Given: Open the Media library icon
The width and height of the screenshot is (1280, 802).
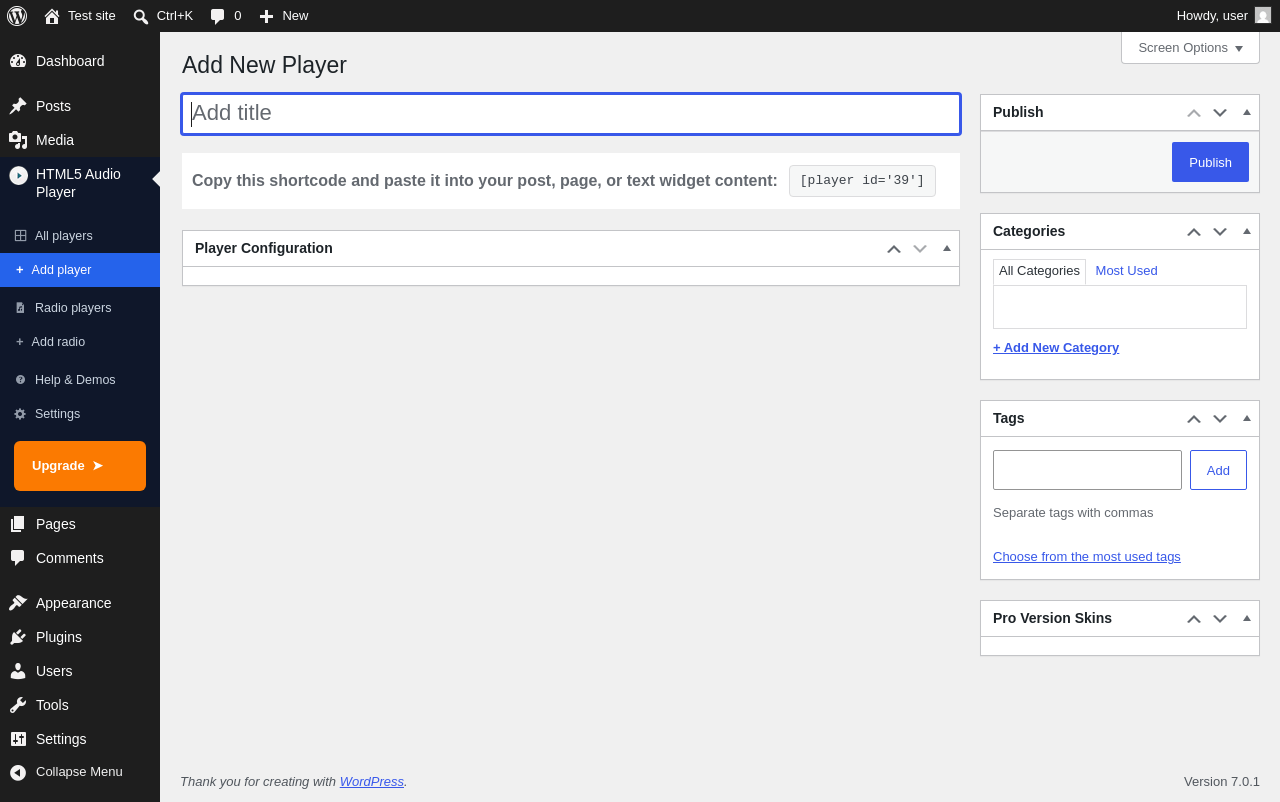Looking at the screenshot, I should click(x=18, y=140).
